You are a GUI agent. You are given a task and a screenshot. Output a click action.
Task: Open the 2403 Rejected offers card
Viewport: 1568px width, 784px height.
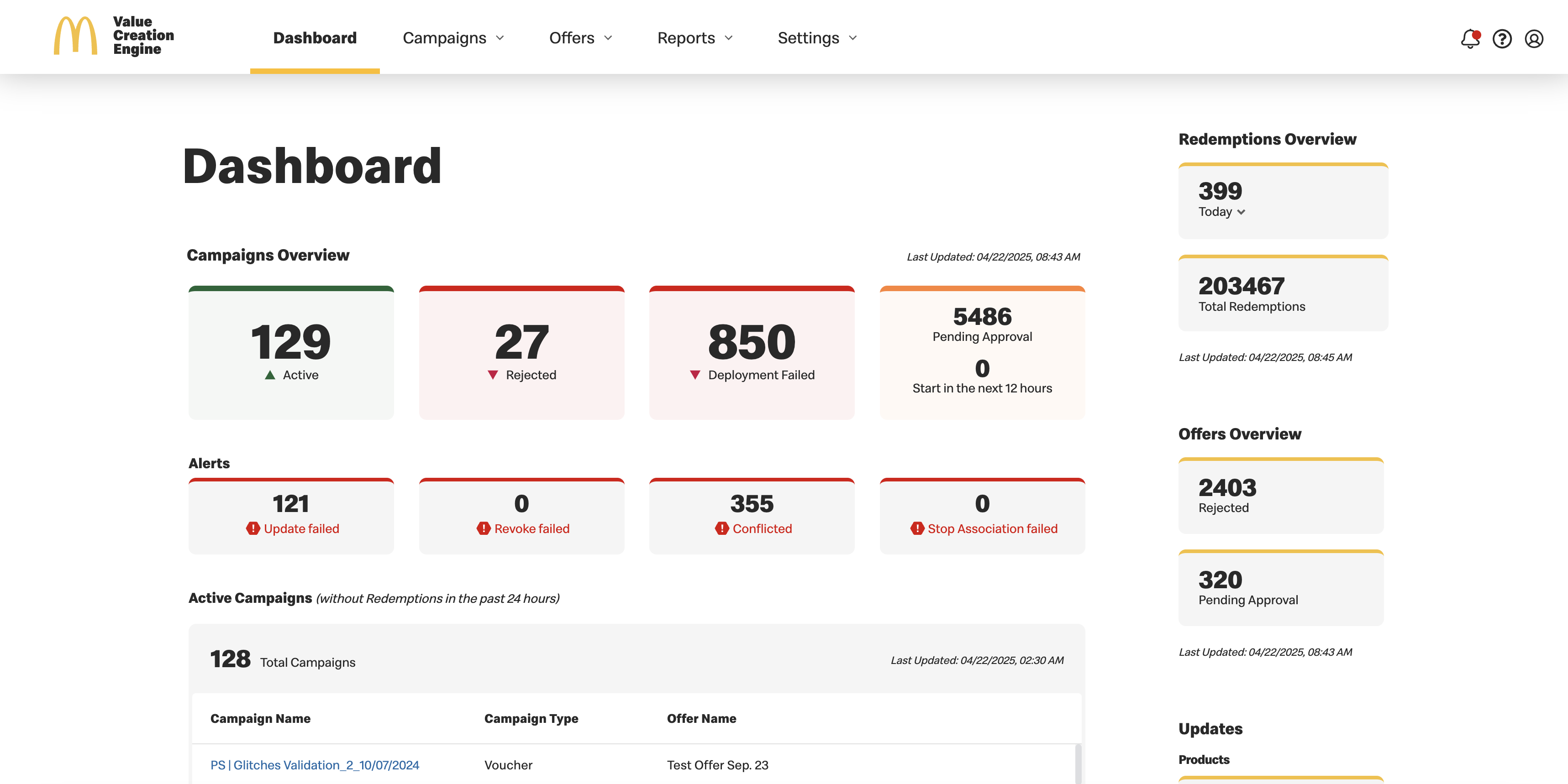[x=1281, y=496]
